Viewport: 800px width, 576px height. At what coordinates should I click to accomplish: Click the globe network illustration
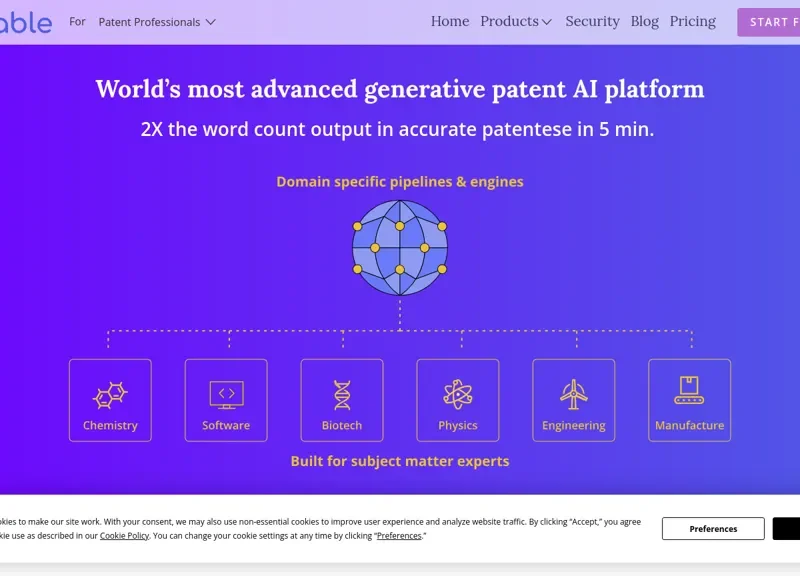click(400, 248)
